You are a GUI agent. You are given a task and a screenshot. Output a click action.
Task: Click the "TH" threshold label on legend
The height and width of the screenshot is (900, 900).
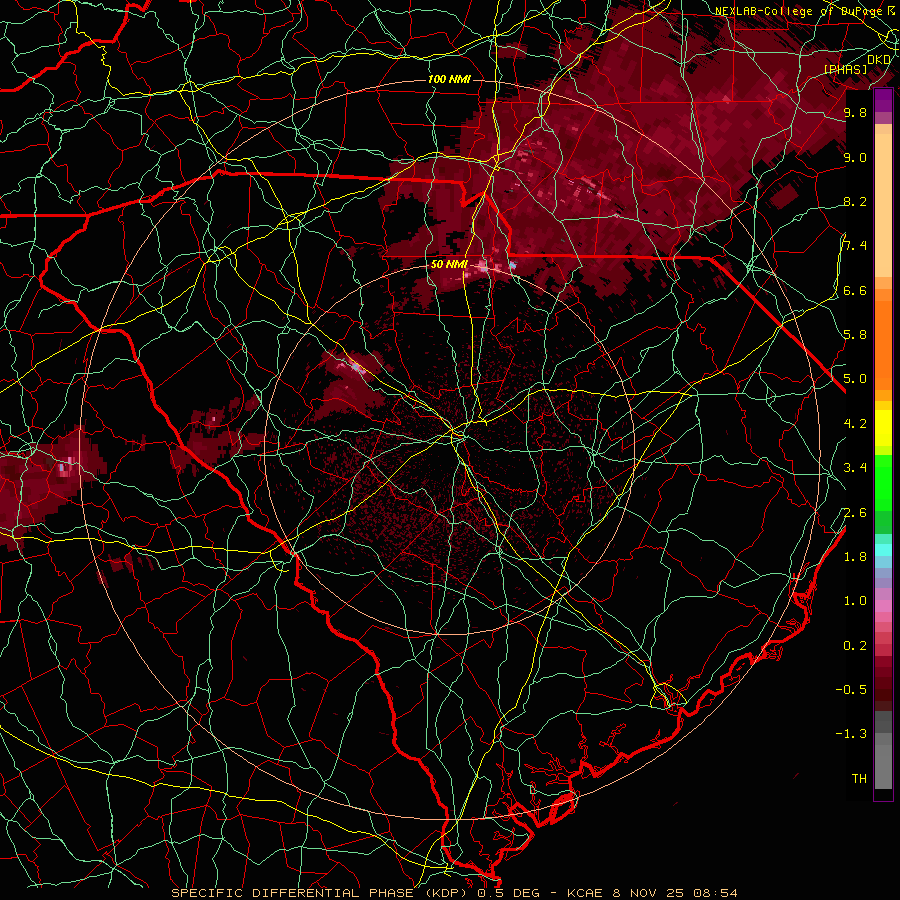pos(859,778)
